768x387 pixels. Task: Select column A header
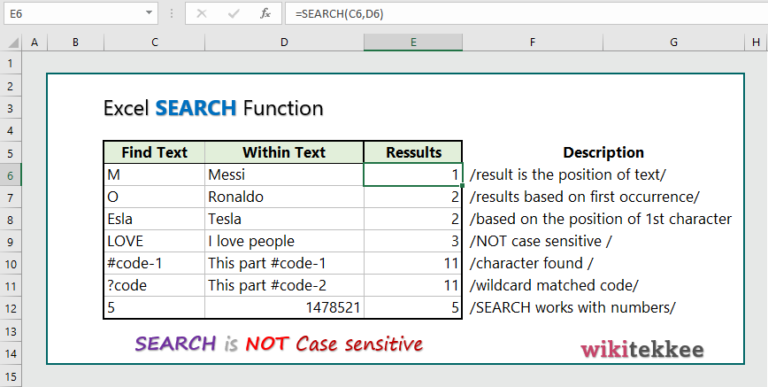[34, 43]
